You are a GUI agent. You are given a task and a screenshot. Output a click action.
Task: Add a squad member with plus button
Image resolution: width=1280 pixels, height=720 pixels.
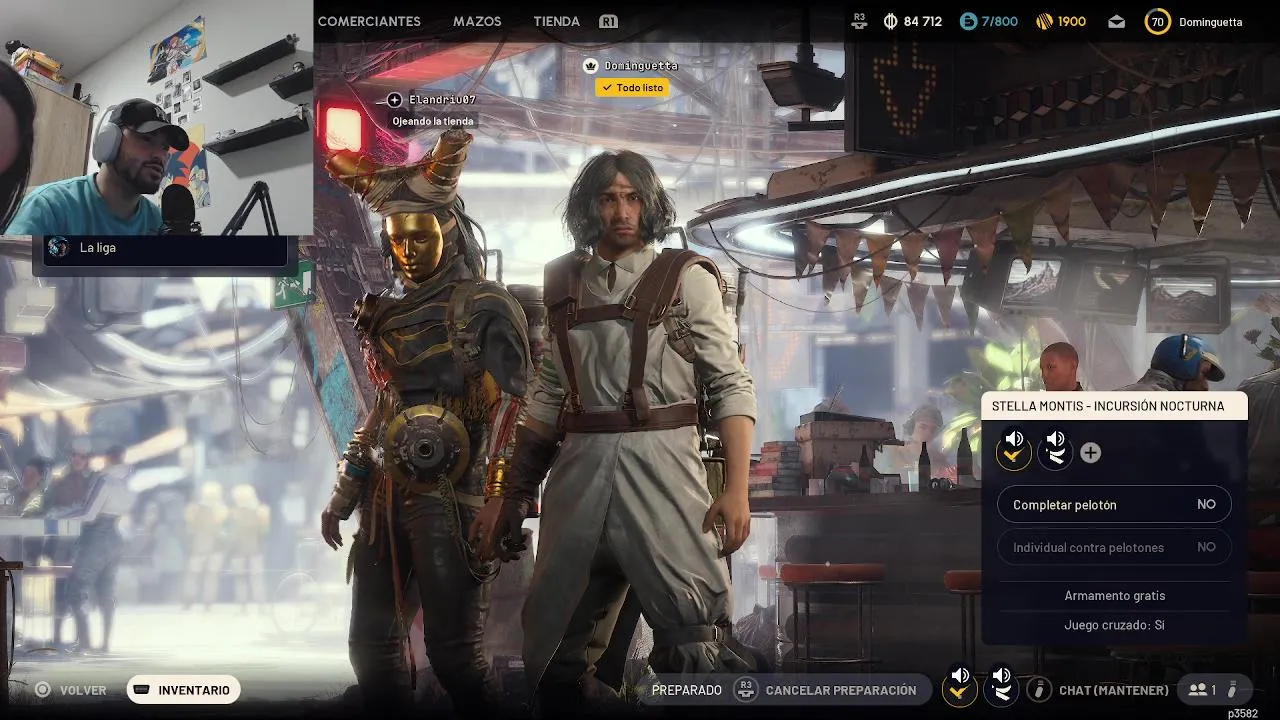(x=1090, y=453)
